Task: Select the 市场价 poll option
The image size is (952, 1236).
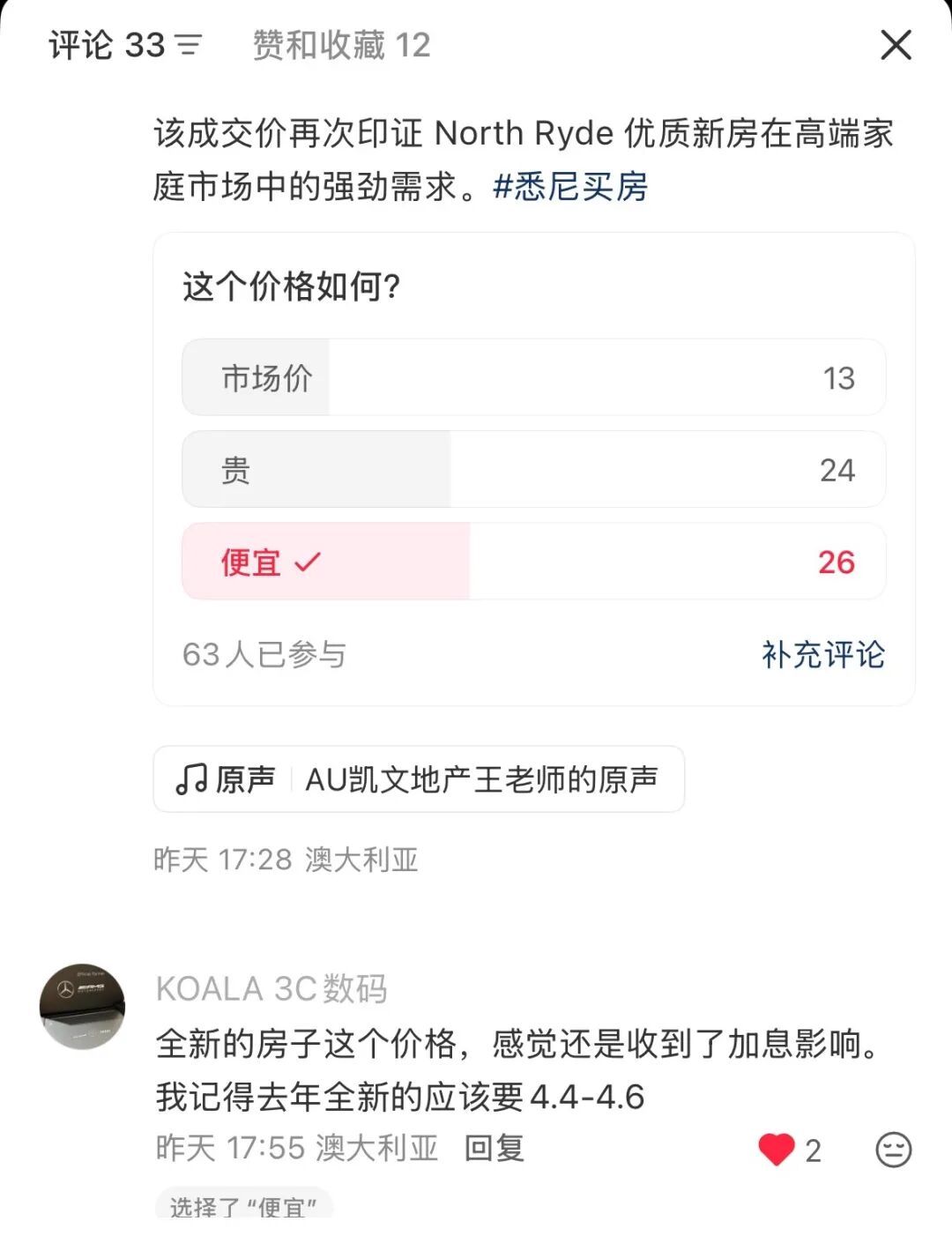Action: click(x=533, y=377)
